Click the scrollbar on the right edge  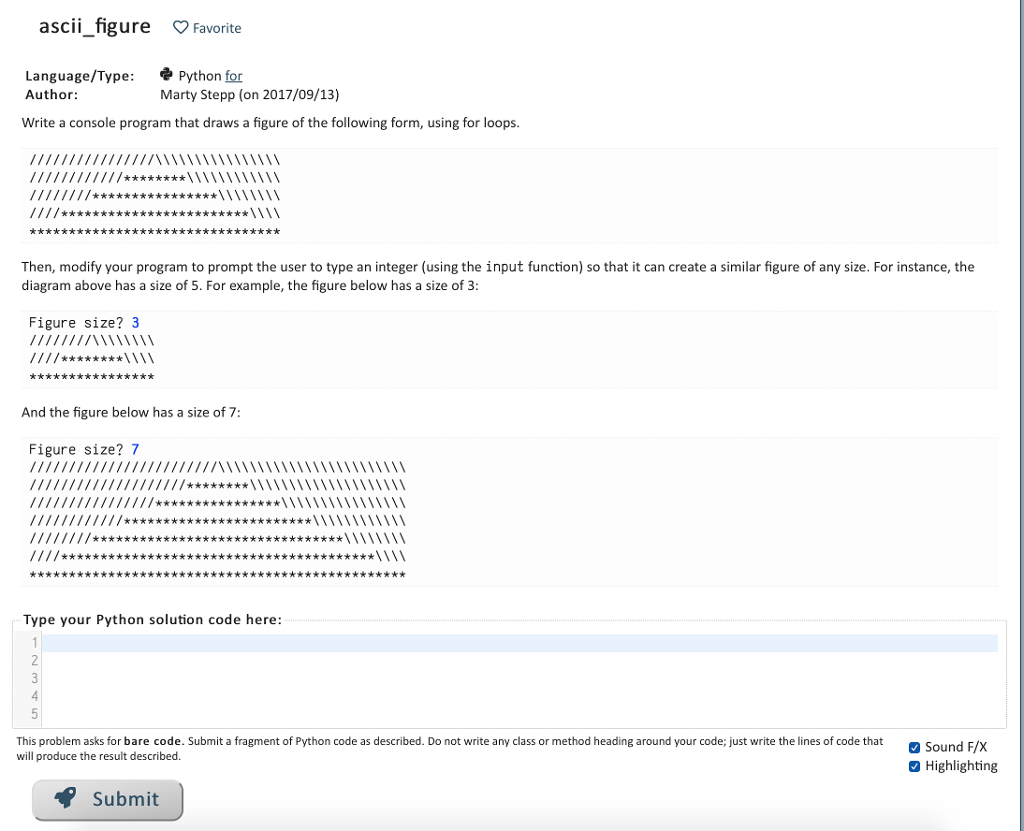point(1019,400)
